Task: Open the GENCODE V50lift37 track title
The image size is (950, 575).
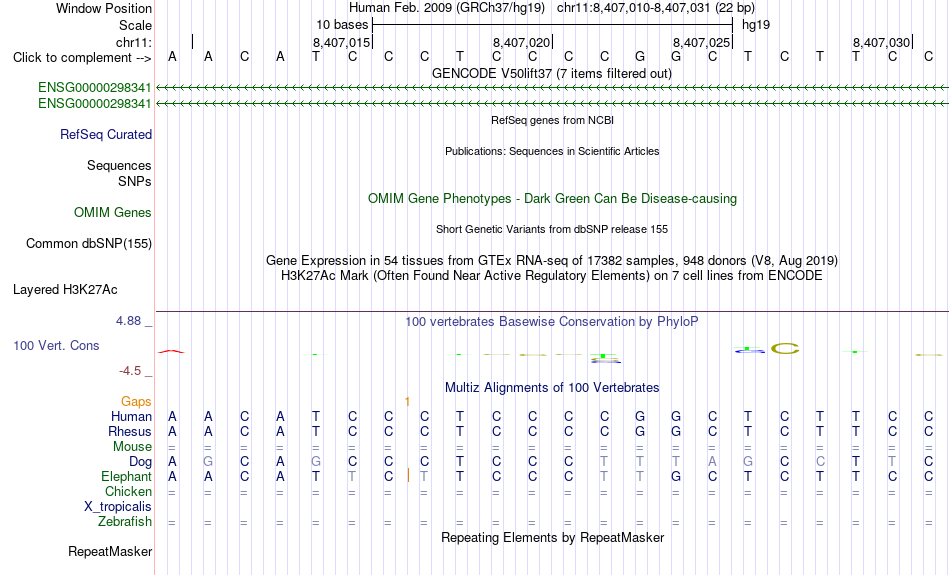Action: coord(551,73)
